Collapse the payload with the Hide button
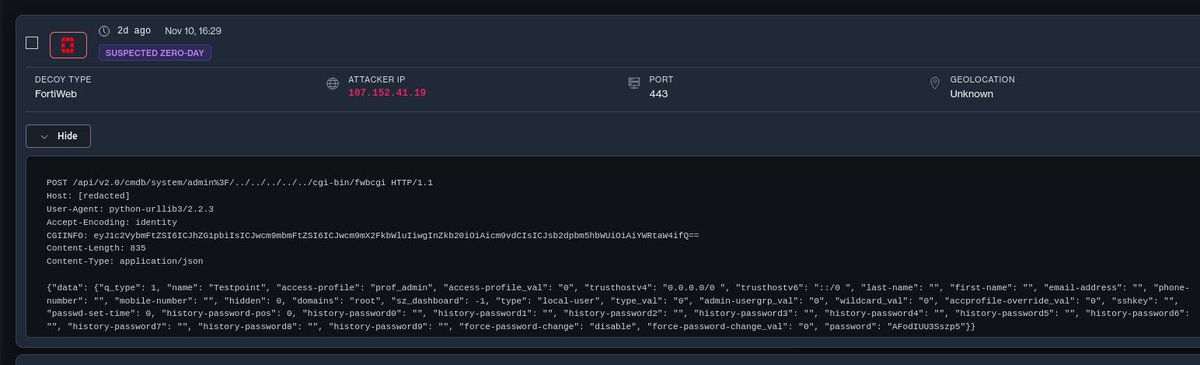This screenshot has width=1200, height=365. click(59, 136)
